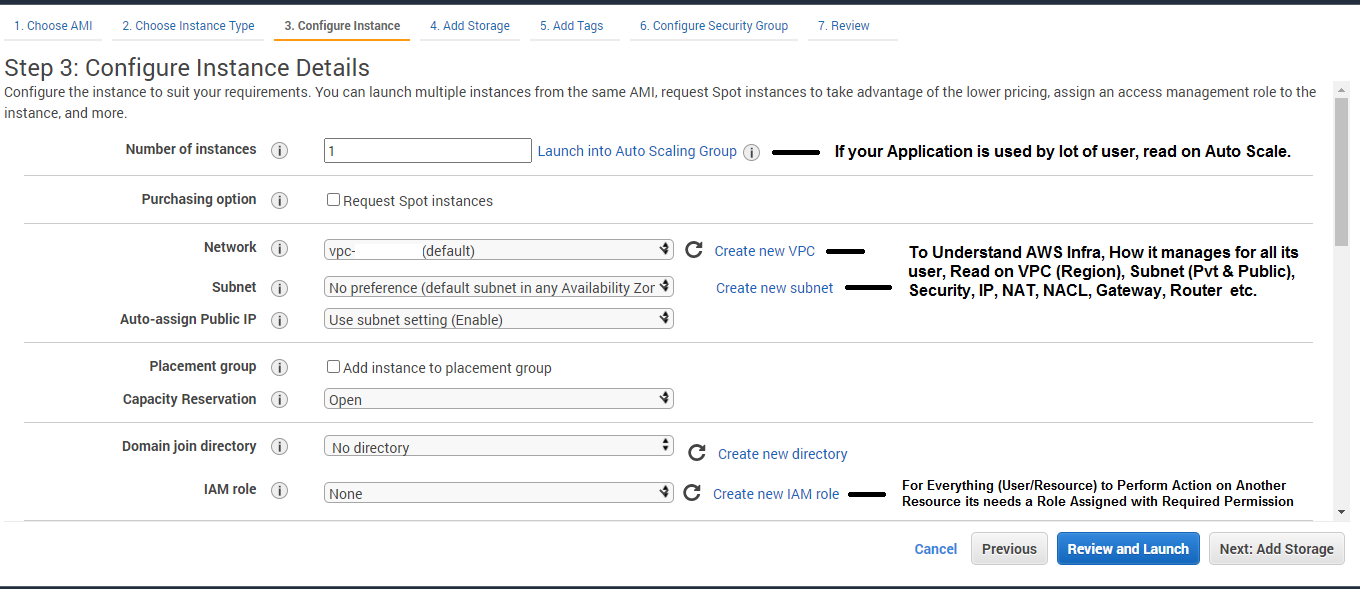Screen dimensions: 1360x589
Task: Click info icon next to Purchasing option
Action: 280,200
